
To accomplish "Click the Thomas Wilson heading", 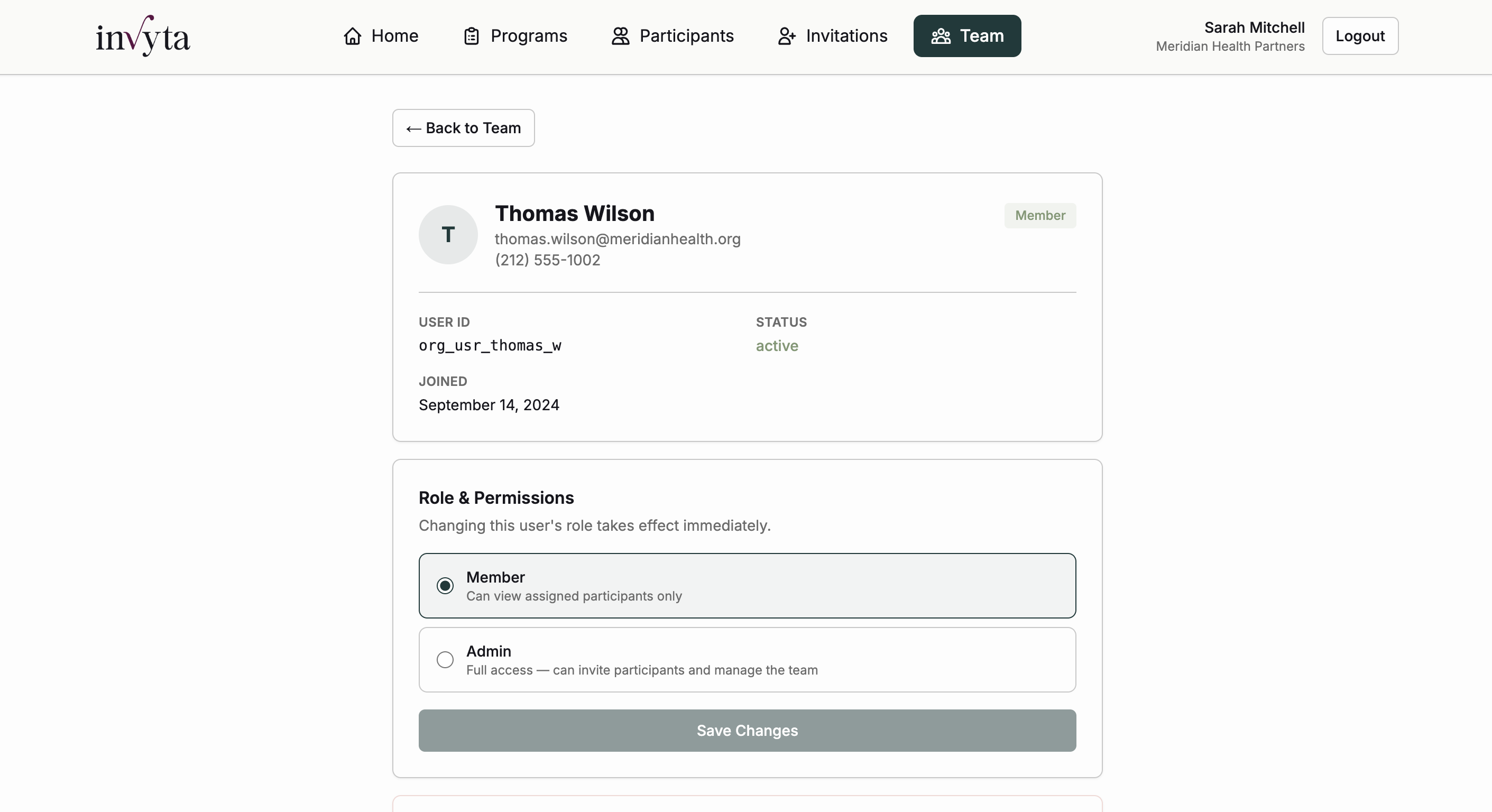I will pyautogui.click(x=575, y=214).
